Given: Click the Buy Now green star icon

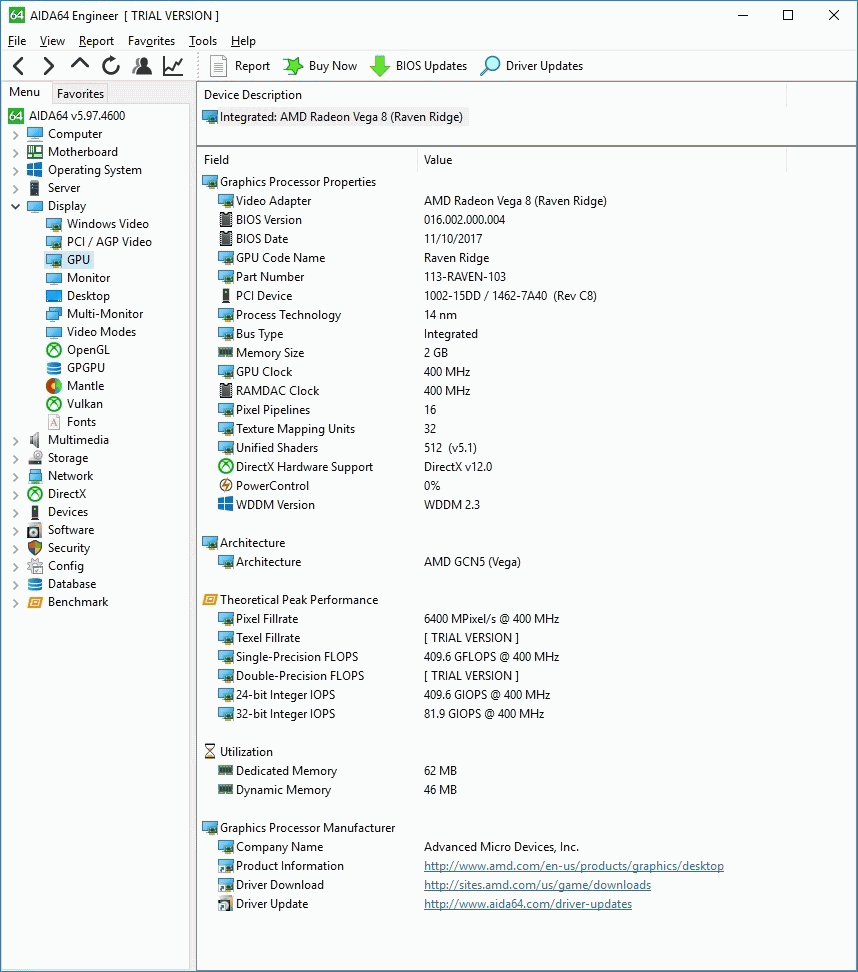Looking at the screenshot, I should tap(293, 66).
